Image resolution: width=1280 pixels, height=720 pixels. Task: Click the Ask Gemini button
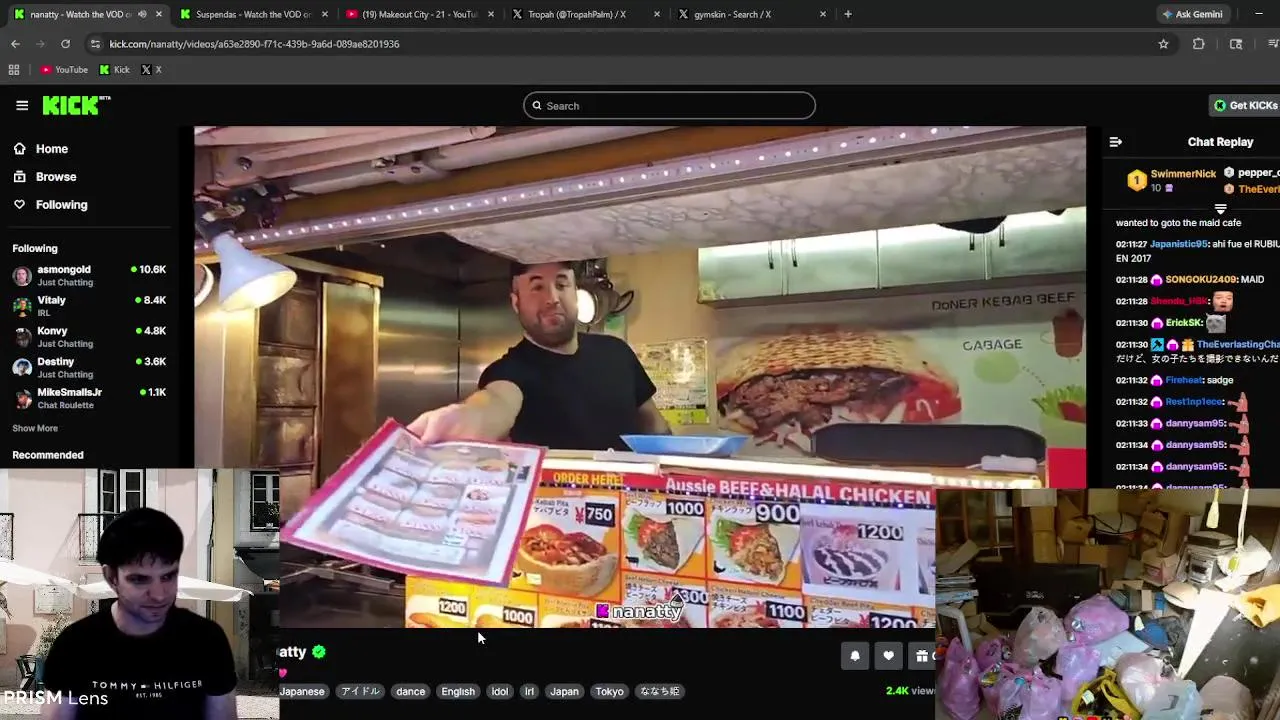click(x=1192, y=14)
